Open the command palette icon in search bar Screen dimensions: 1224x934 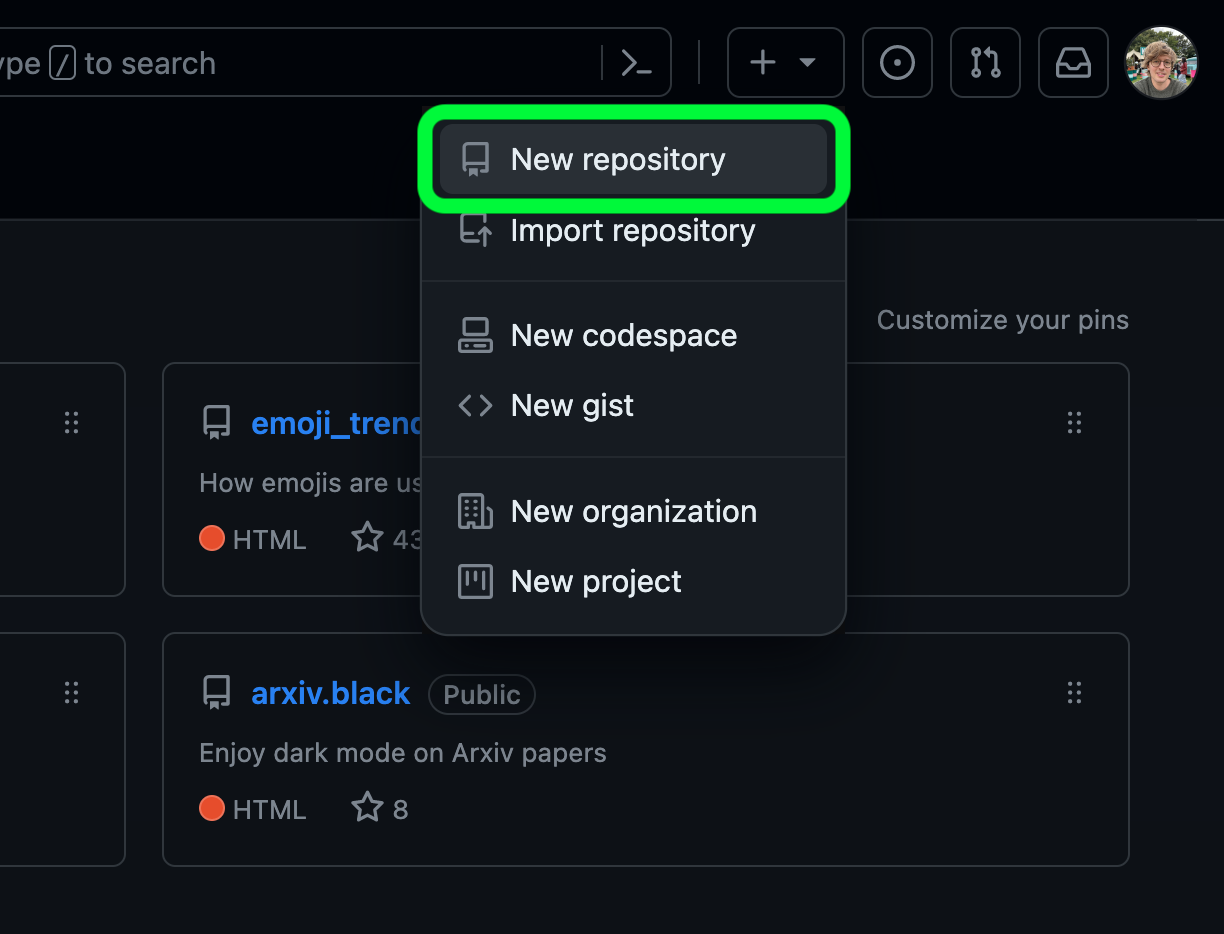[x=636, y=63]
